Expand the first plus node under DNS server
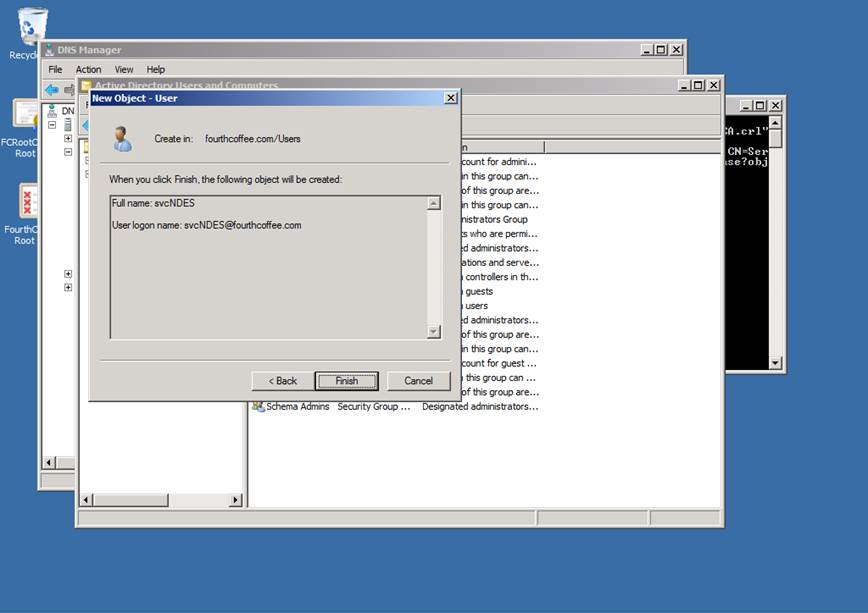 tap(68, 139)
